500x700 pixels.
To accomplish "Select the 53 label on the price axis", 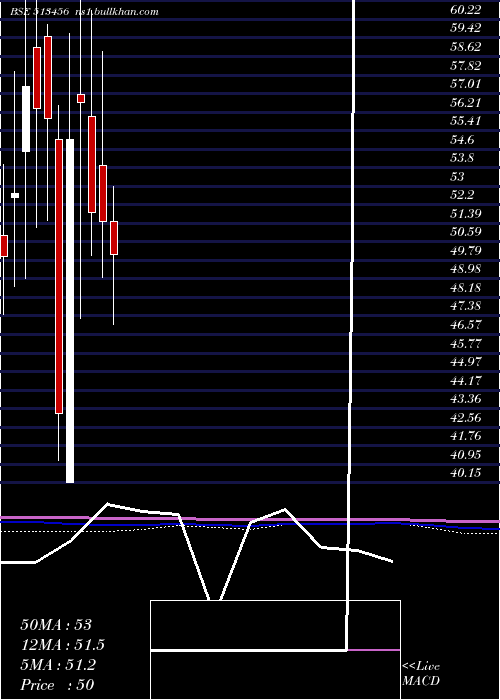I will click(x=457, y=177).
